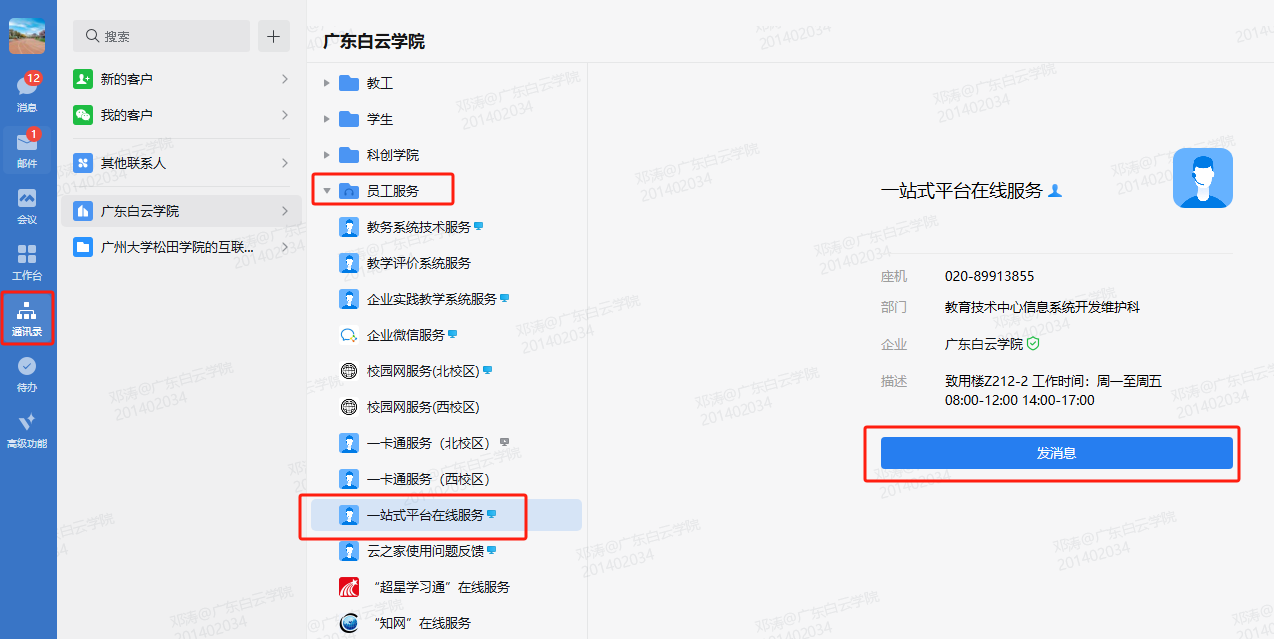Select 教务系统技术服务 in the tree
1274x639 pixels.
coord(418,227)
